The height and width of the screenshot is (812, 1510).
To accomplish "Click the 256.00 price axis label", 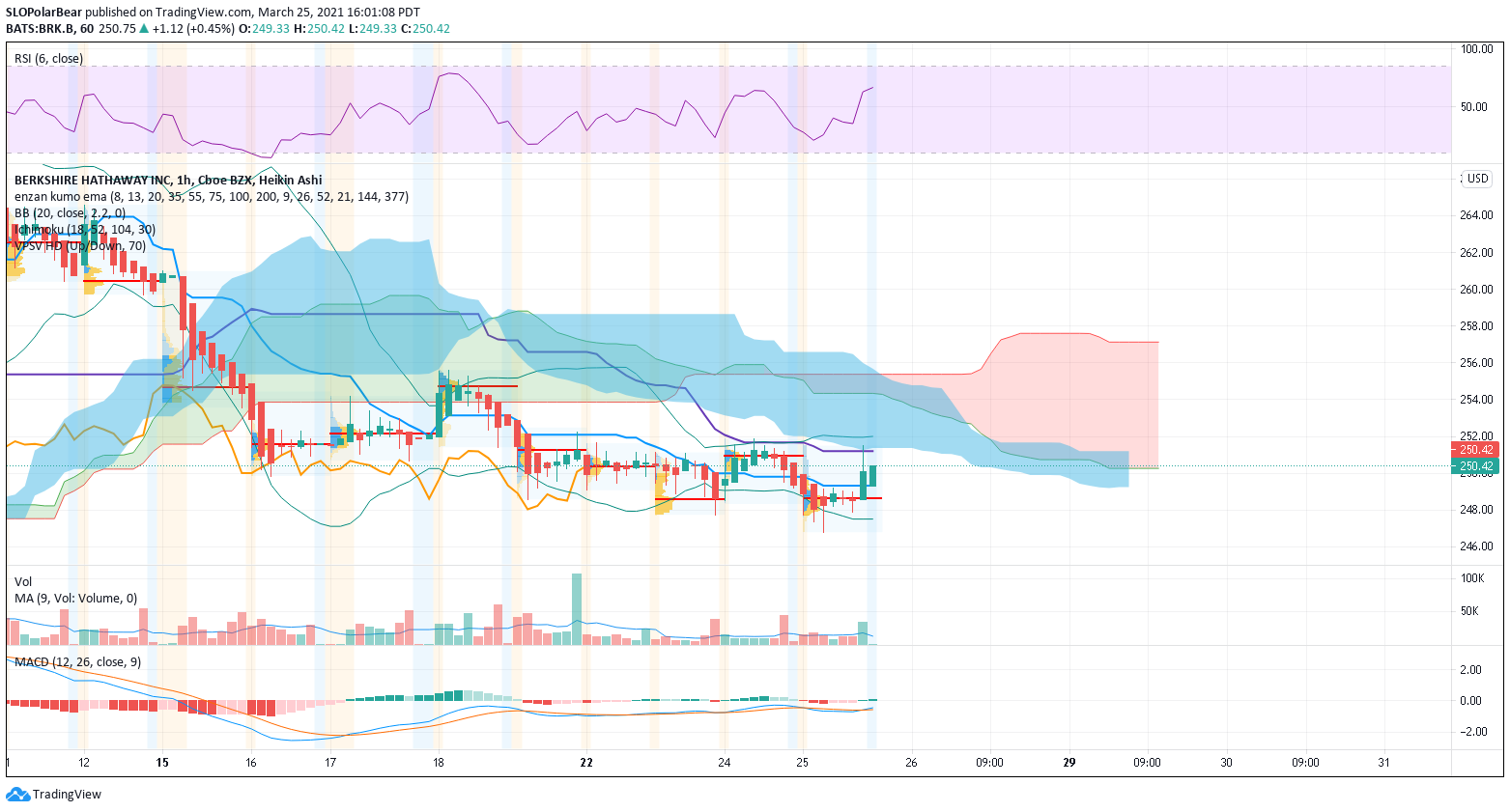I will coord(1476,363).
